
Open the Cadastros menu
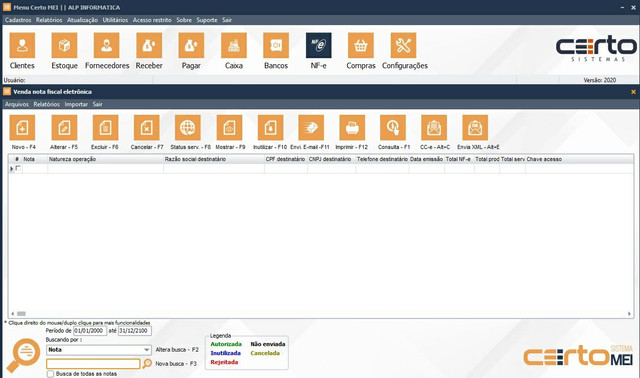tap(18, 20)
